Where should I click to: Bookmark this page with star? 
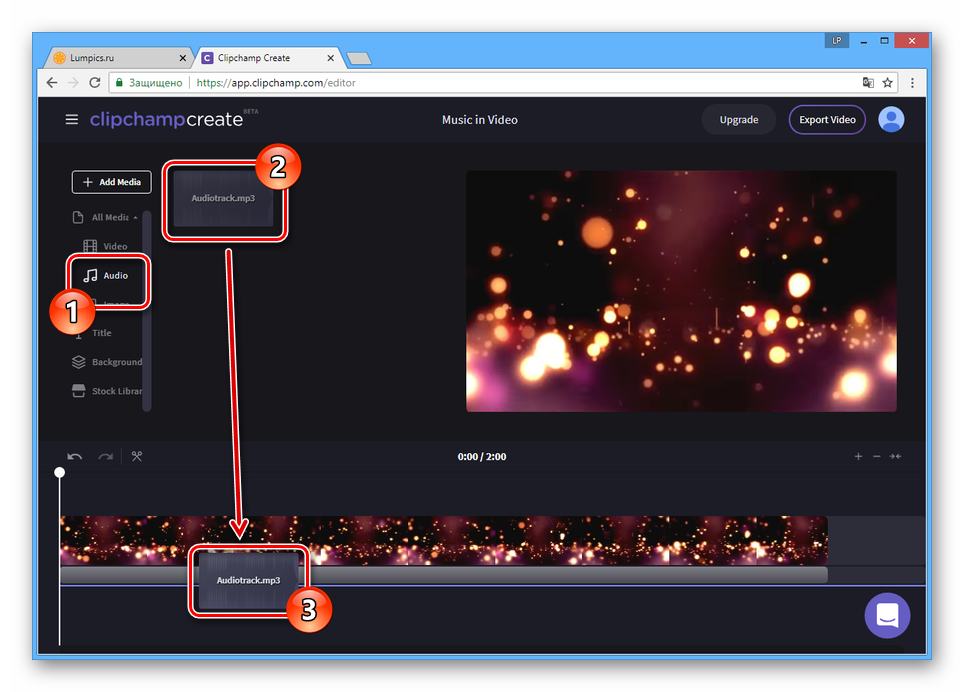click(887, 82)
